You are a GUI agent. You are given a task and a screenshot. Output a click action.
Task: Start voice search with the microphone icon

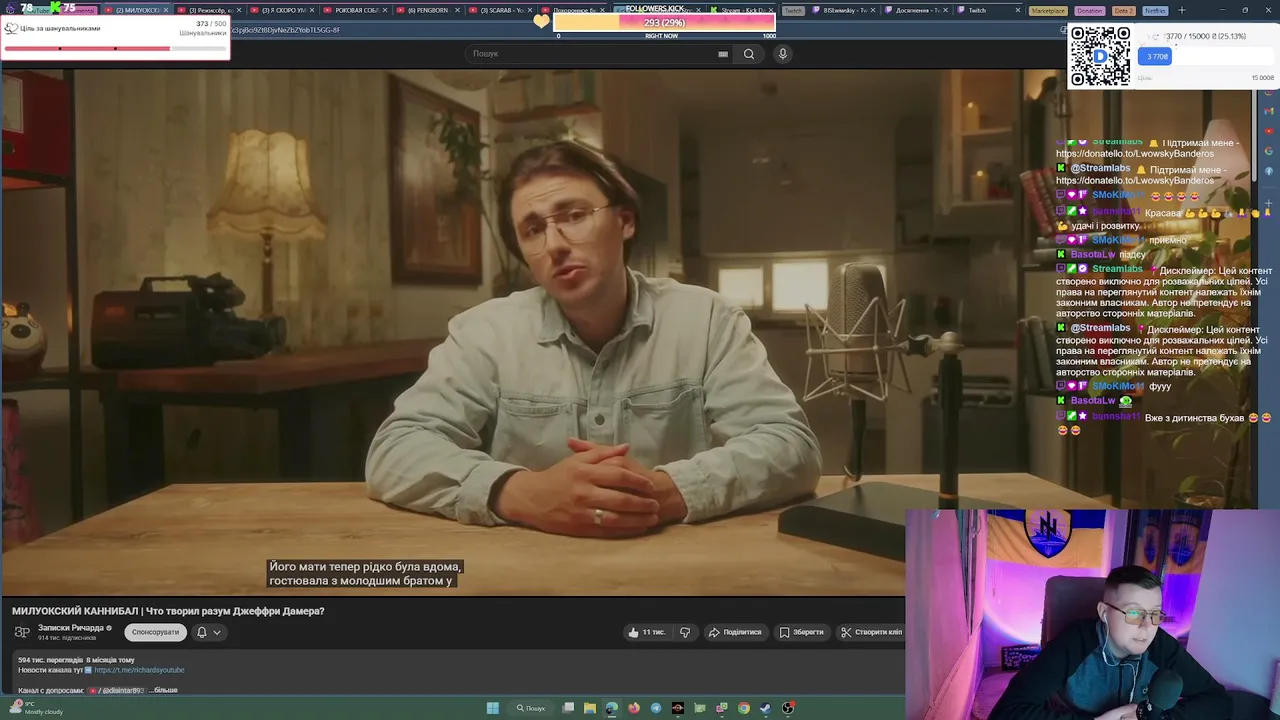coord(783,54)
